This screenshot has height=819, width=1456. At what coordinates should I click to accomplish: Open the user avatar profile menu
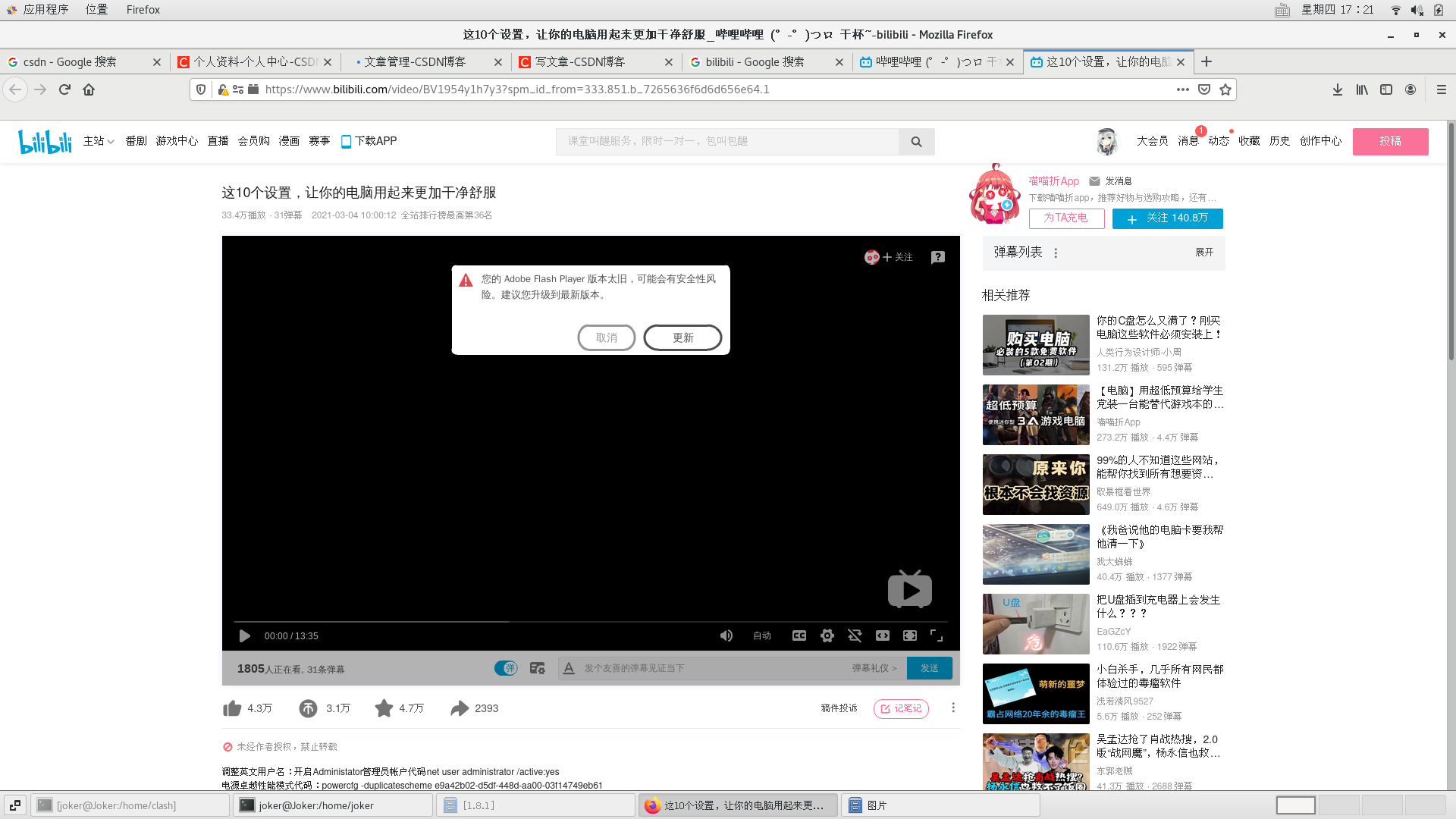click(1107, 141)
